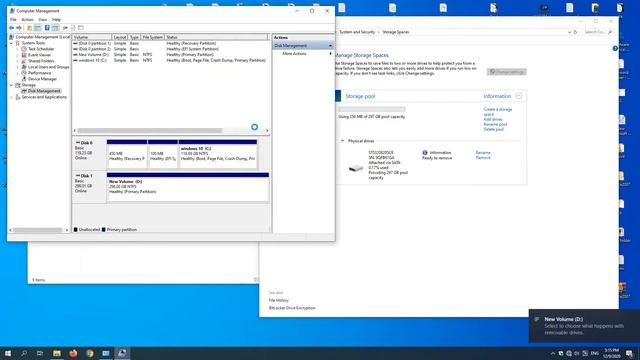Click the Disk 1 drive icon in graphical view
This screenshot has width=640, height=360.
click(x=78, y=176)
